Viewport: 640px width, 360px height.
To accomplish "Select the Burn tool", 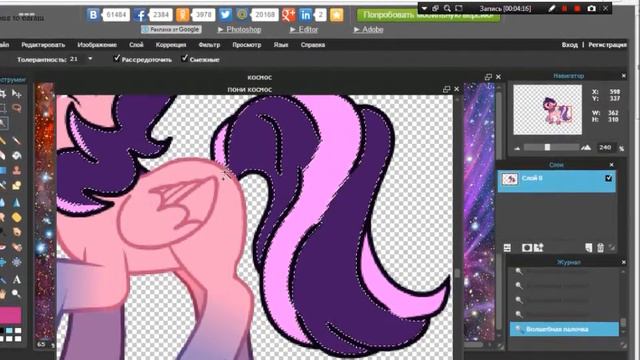I will 16,233.
